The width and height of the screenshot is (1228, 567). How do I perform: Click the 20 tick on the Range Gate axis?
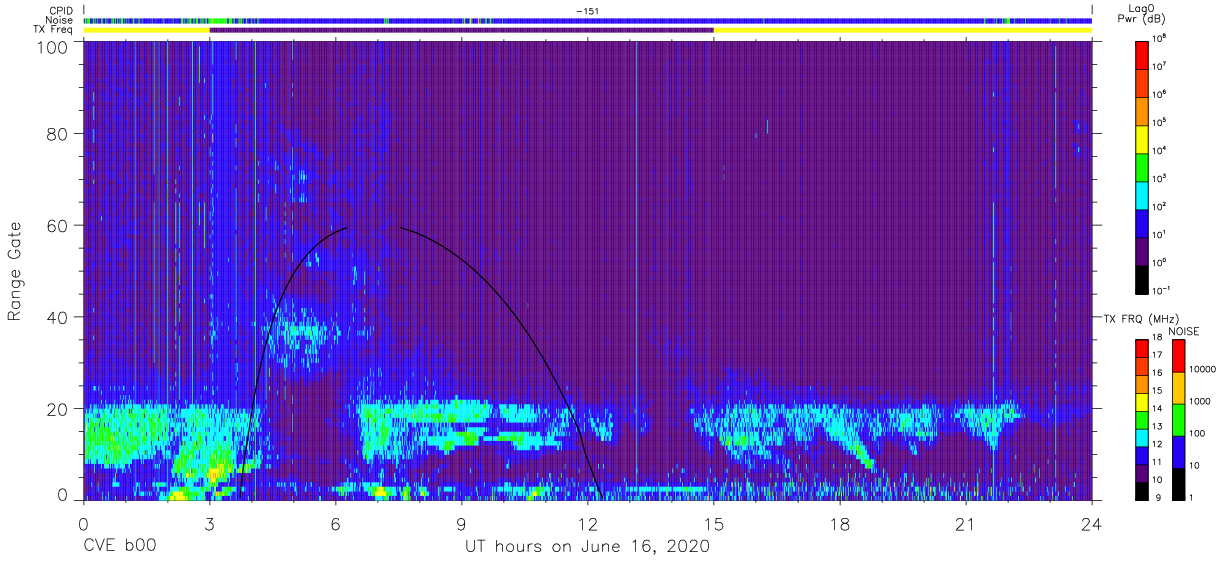coord(56,409)
